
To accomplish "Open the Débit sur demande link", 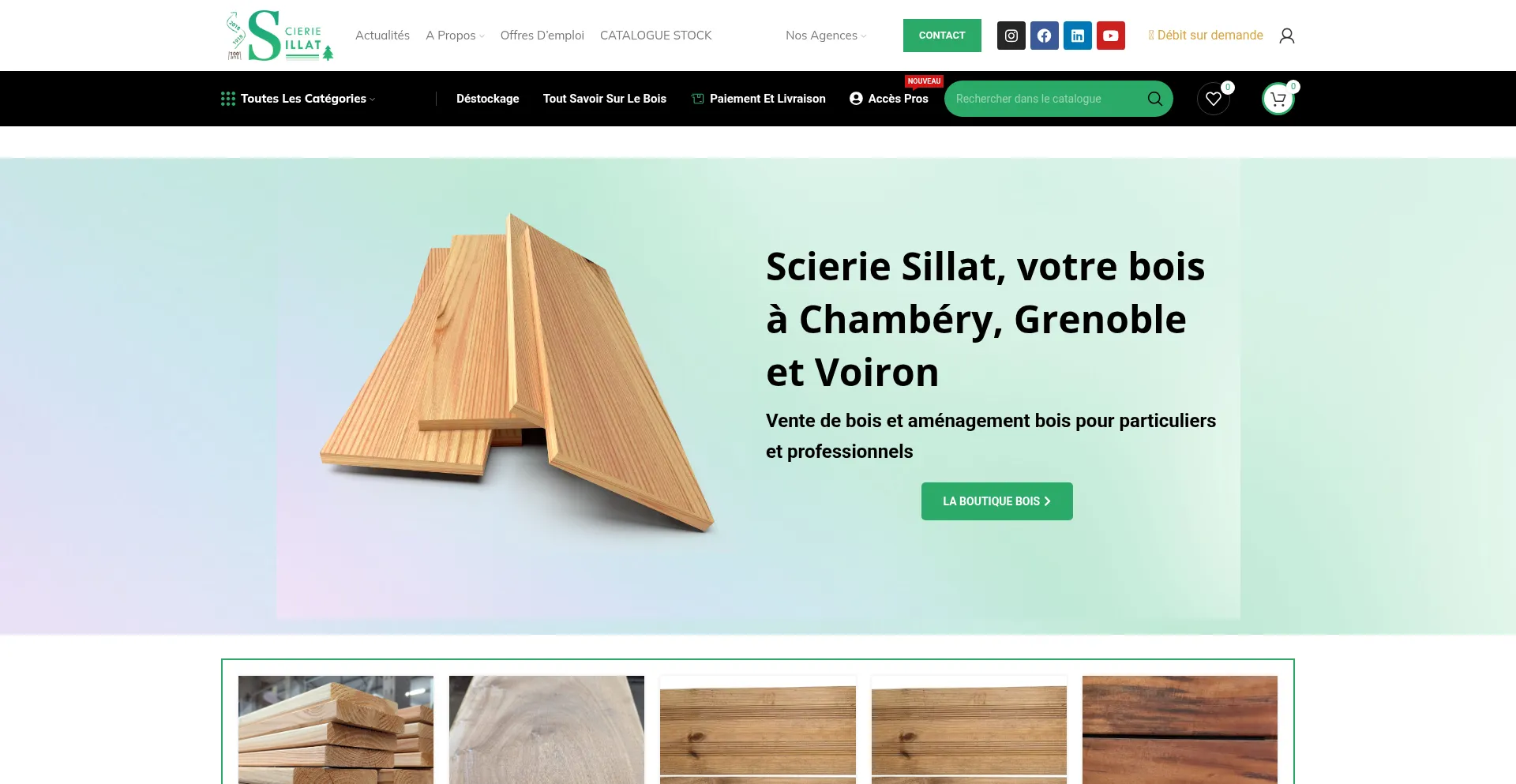I will click(x=1206, y=36).
